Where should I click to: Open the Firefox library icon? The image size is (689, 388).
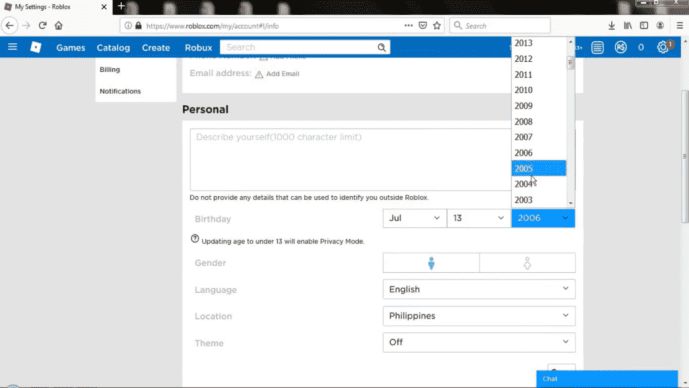point(627,25)
